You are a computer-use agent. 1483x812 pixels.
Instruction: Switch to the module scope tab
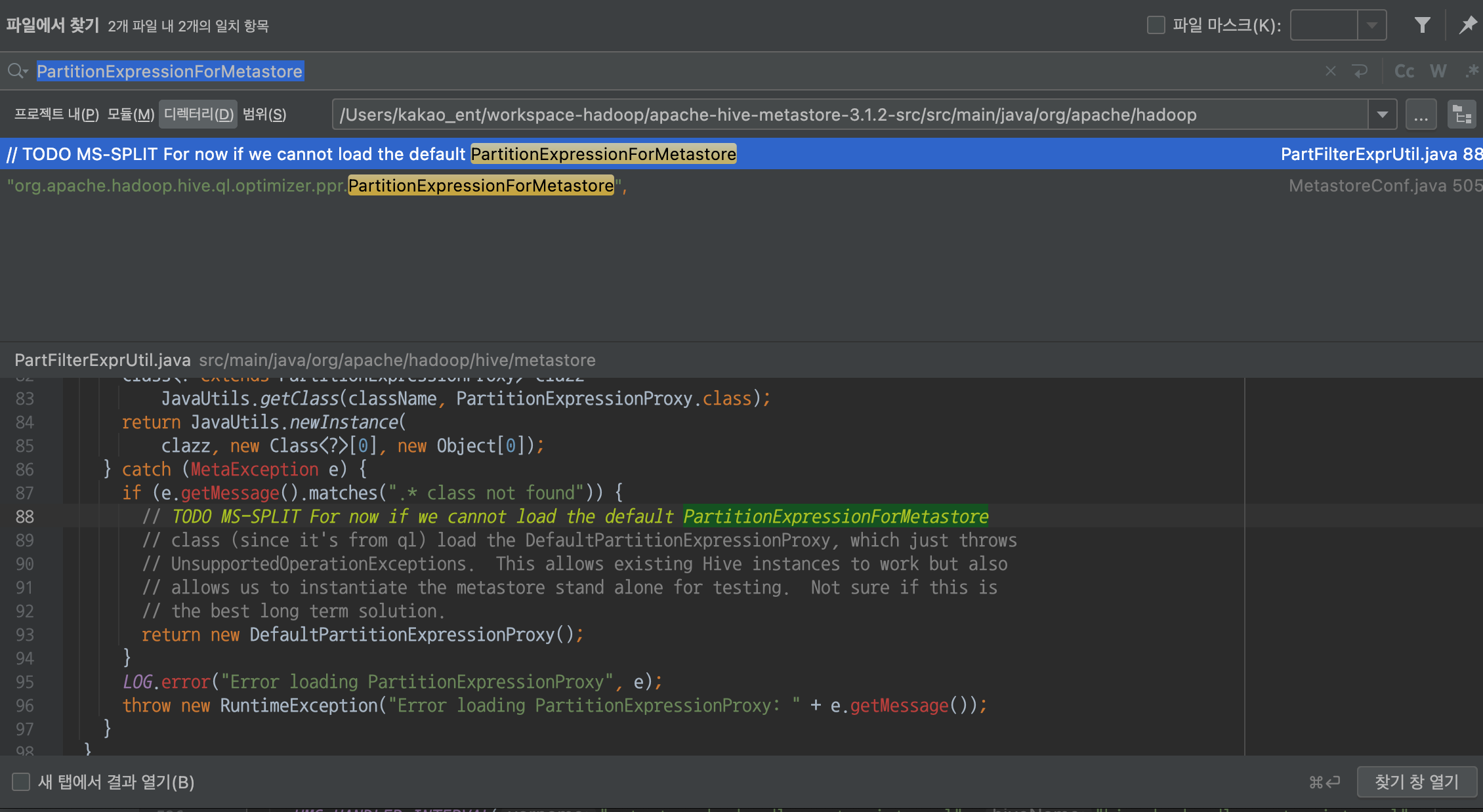(x=131, y=115)
